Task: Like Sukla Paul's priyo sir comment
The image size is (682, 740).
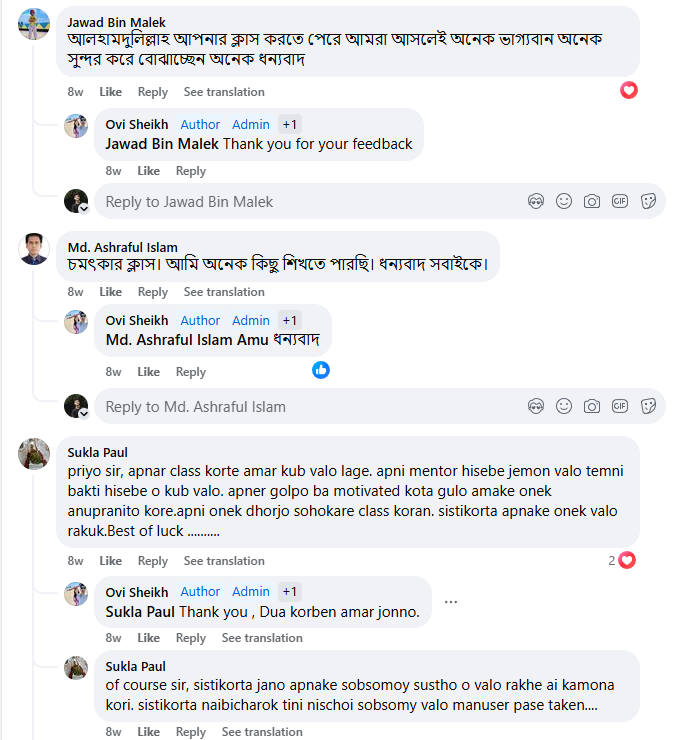Action: (110, 561)
